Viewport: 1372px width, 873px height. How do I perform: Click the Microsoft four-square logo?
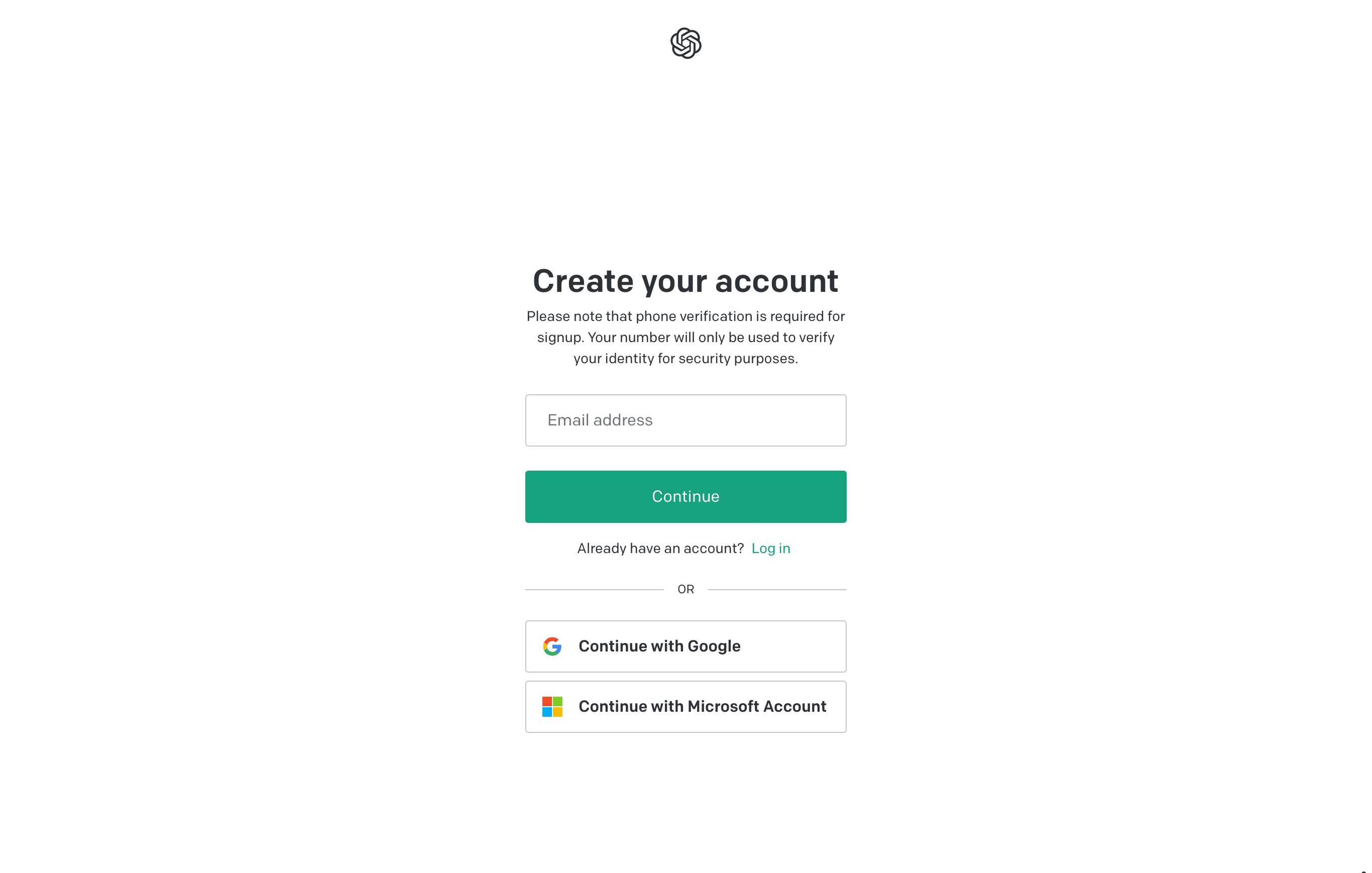click(x=552, y=707)
